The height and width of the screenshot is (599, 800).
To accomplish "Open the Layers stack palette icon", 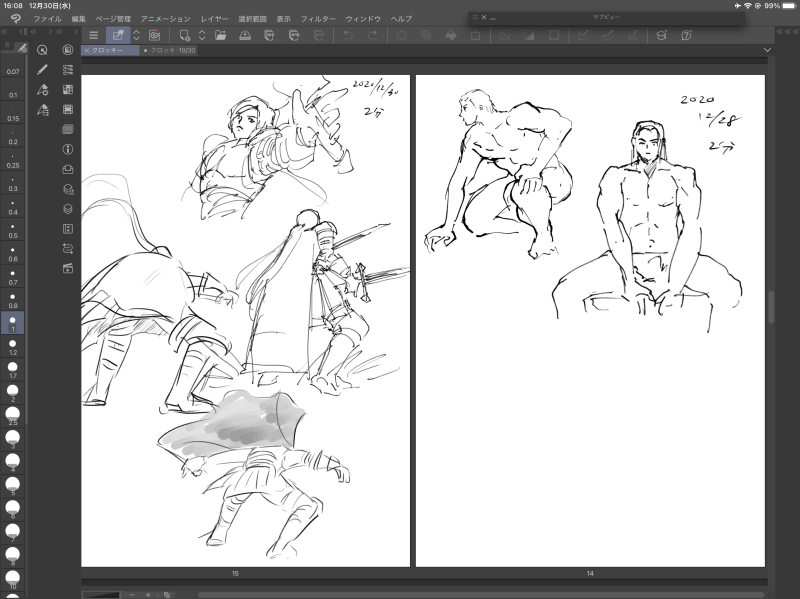I will pyautogui.click(x=68, y=209).
